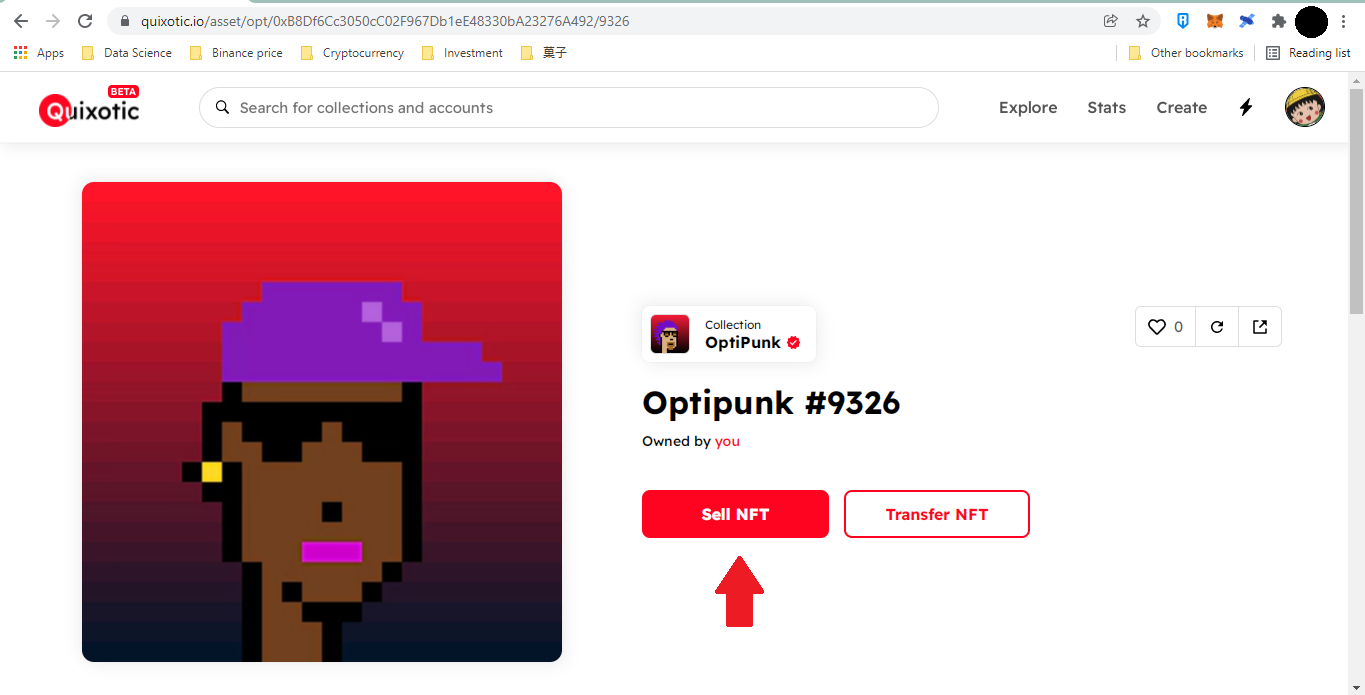This screenshot has width=1365, height=695.
Task: Open Chrome three-dot menu
Action: 1344,21
